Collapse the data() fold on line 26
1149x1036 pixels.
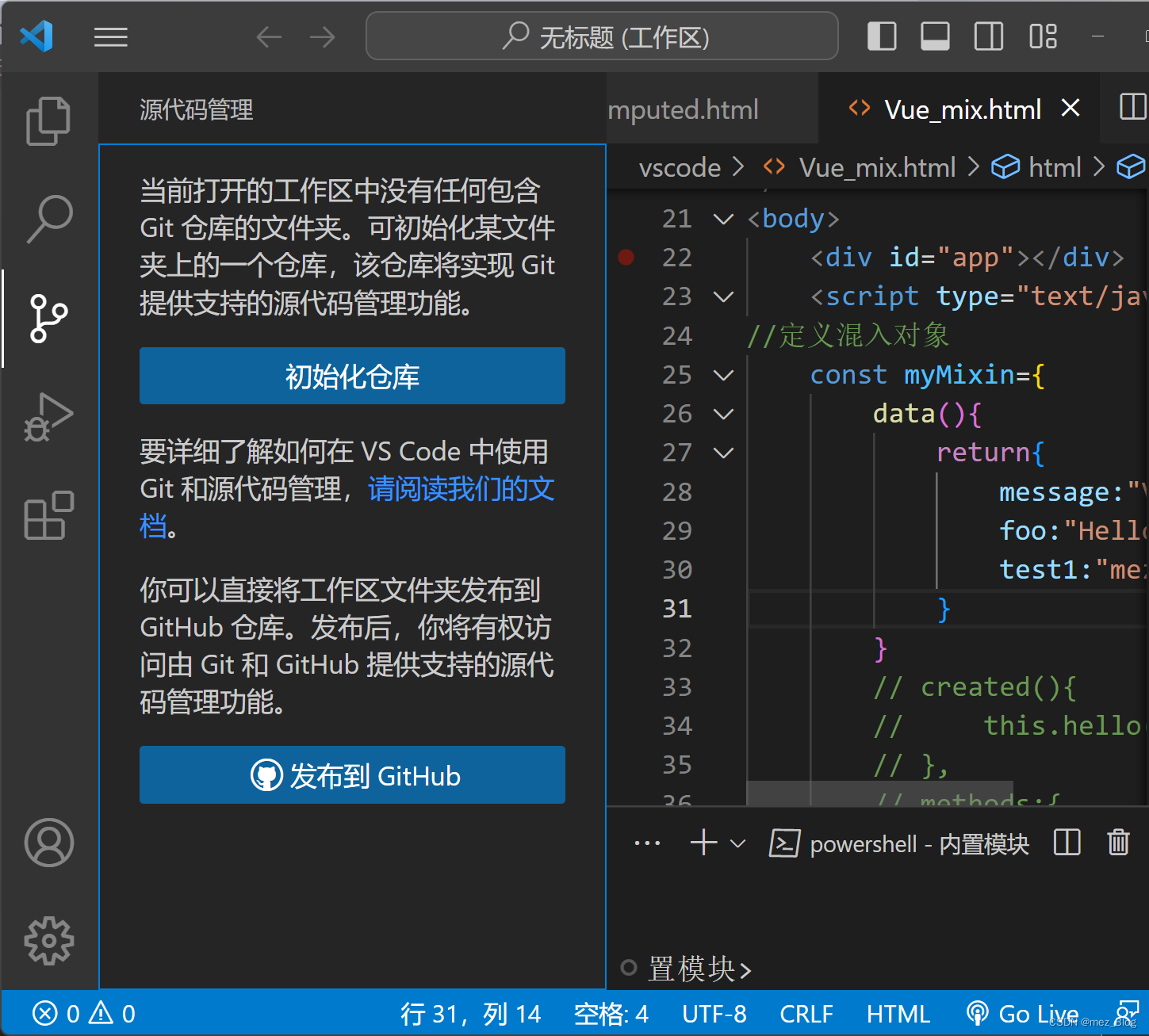723,414
